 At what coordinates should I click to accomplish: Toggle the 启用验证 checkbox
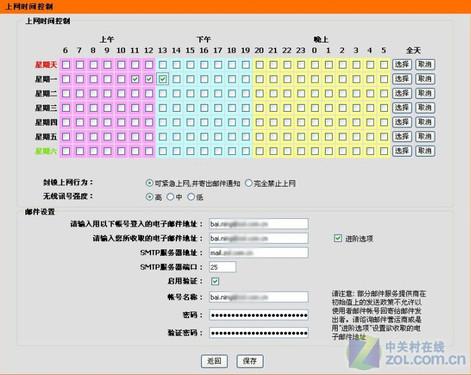pos(215,281)
